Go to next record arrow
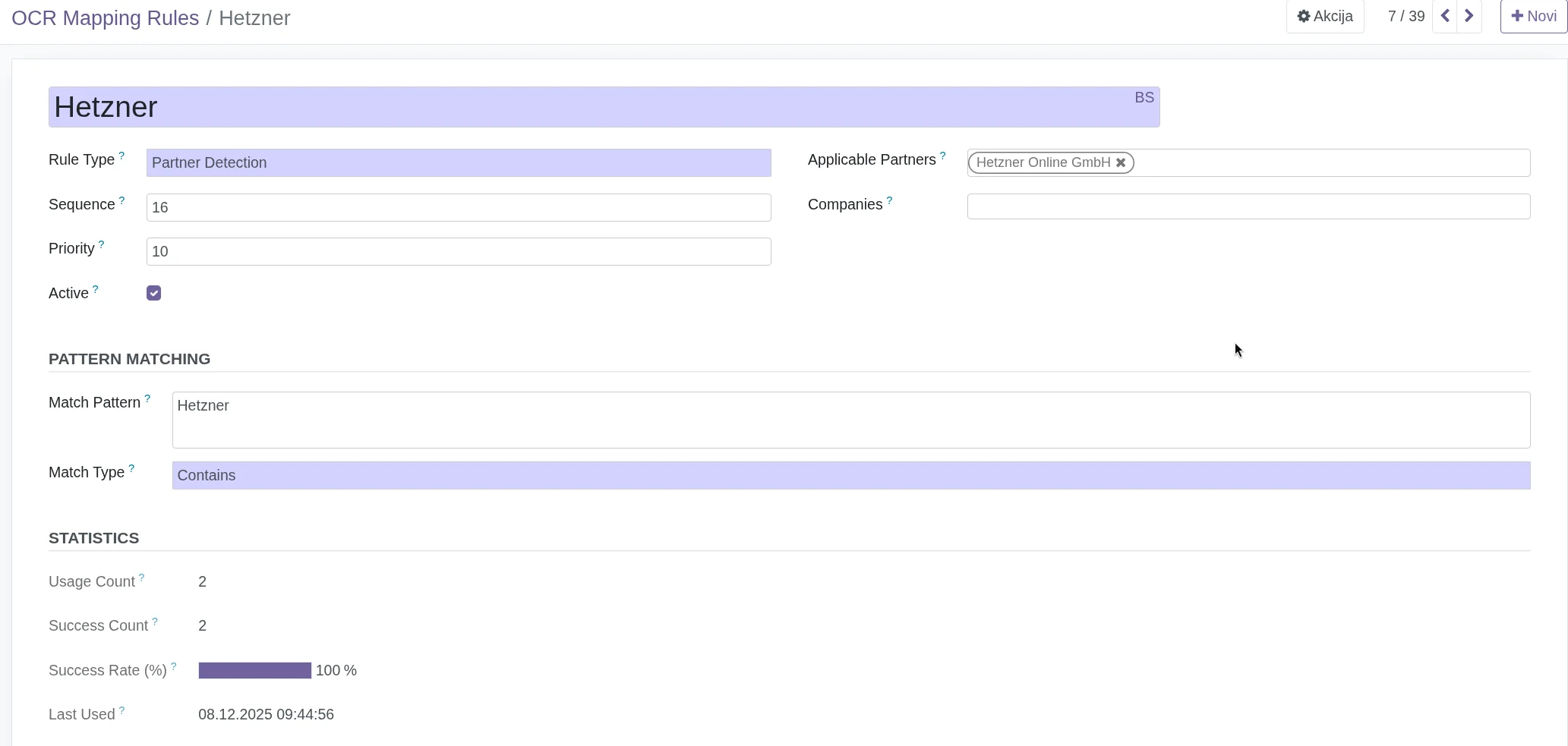 click(x=1469, y=16)
